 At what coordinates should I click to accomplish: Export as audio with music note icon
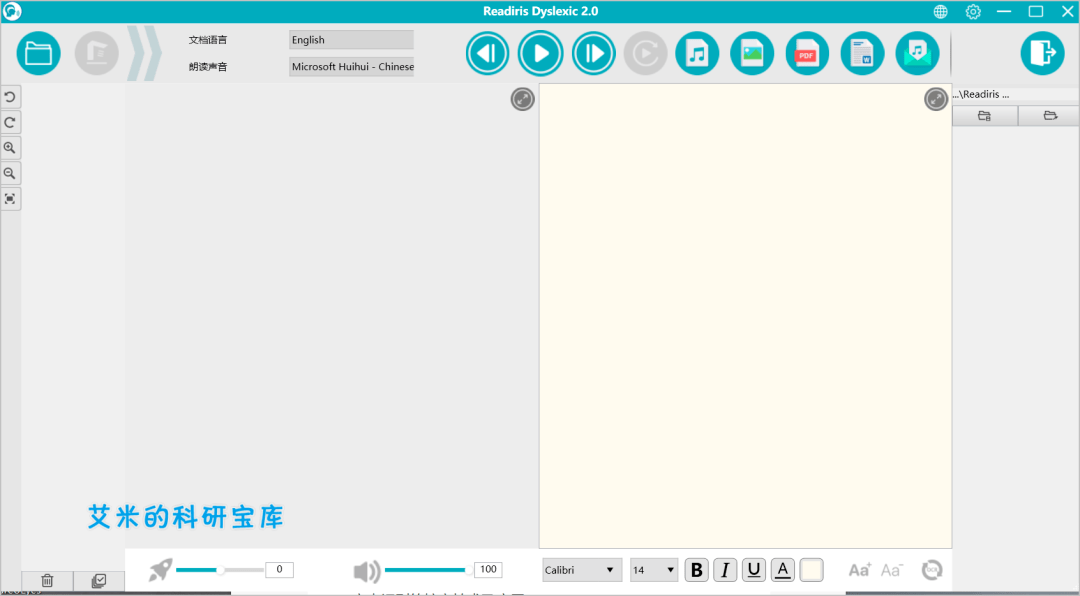click(x=697, y=53)
